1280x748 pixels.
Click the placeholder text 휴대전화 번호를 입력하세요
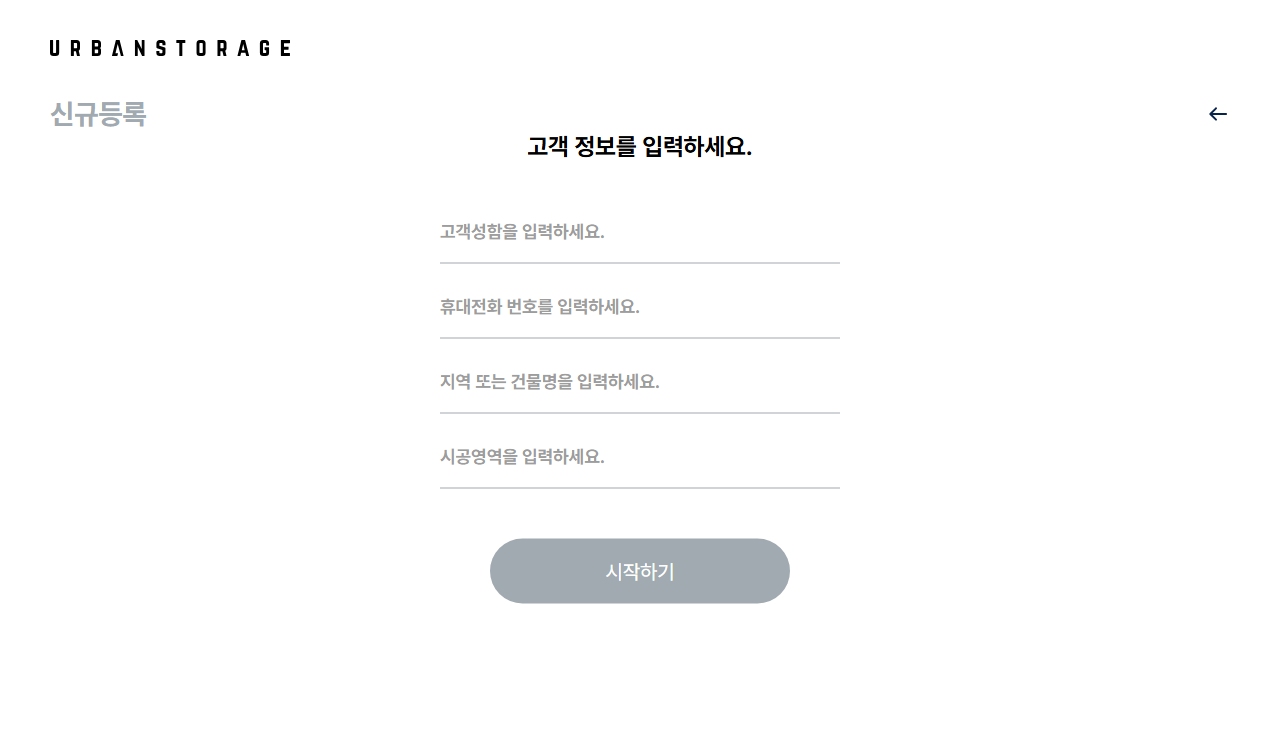point(540,307)
